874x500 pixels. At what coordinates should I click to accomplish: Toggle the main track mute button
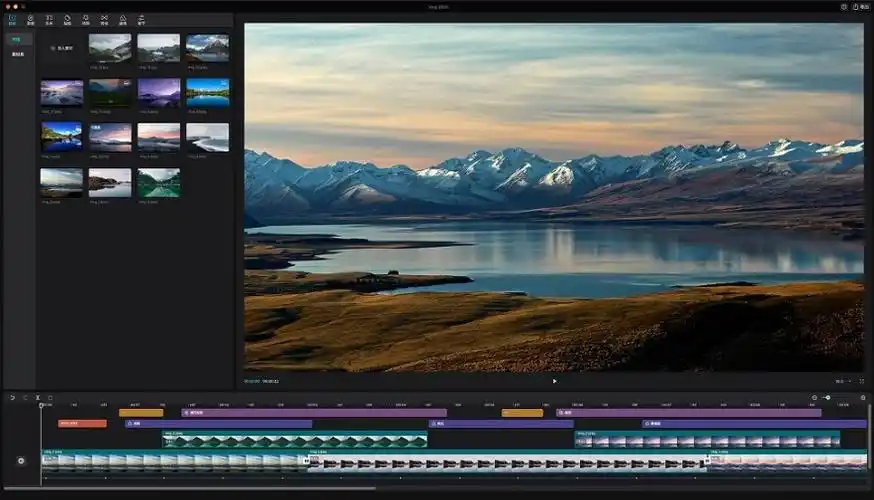point(21,460)
